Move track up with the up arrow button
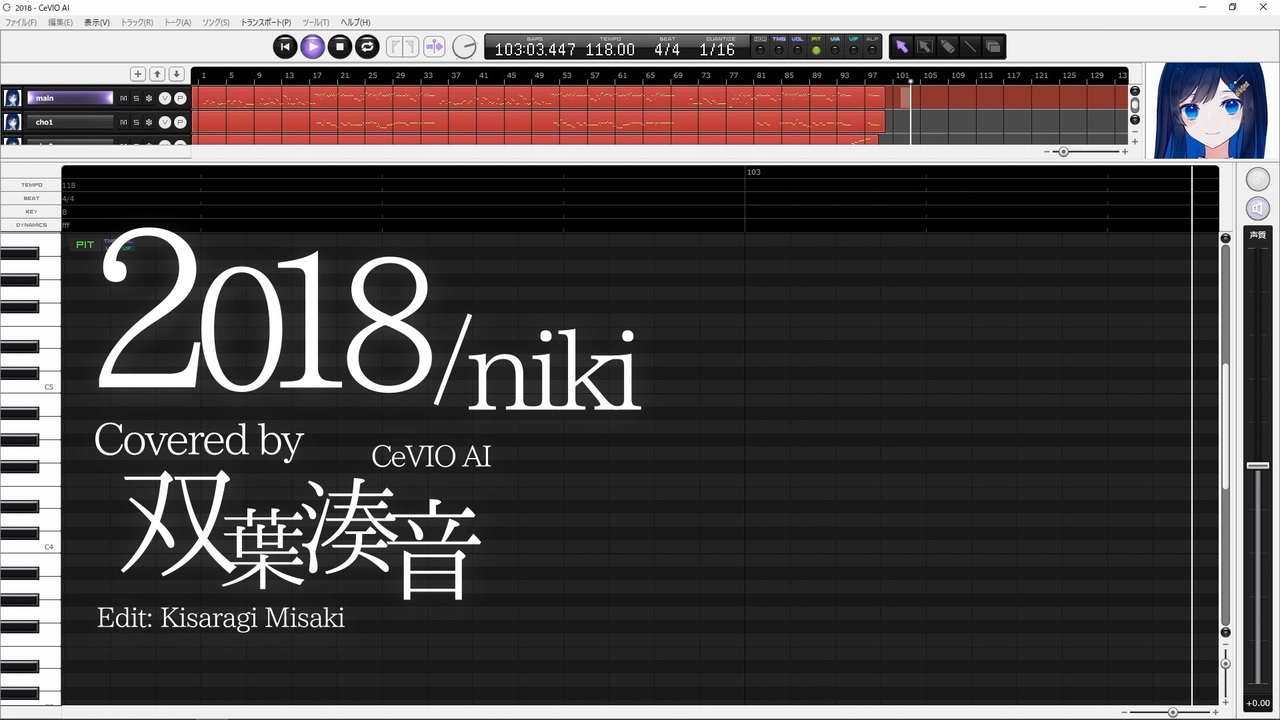This screenshot has height=720, width=1280. [x=157, y=74]
